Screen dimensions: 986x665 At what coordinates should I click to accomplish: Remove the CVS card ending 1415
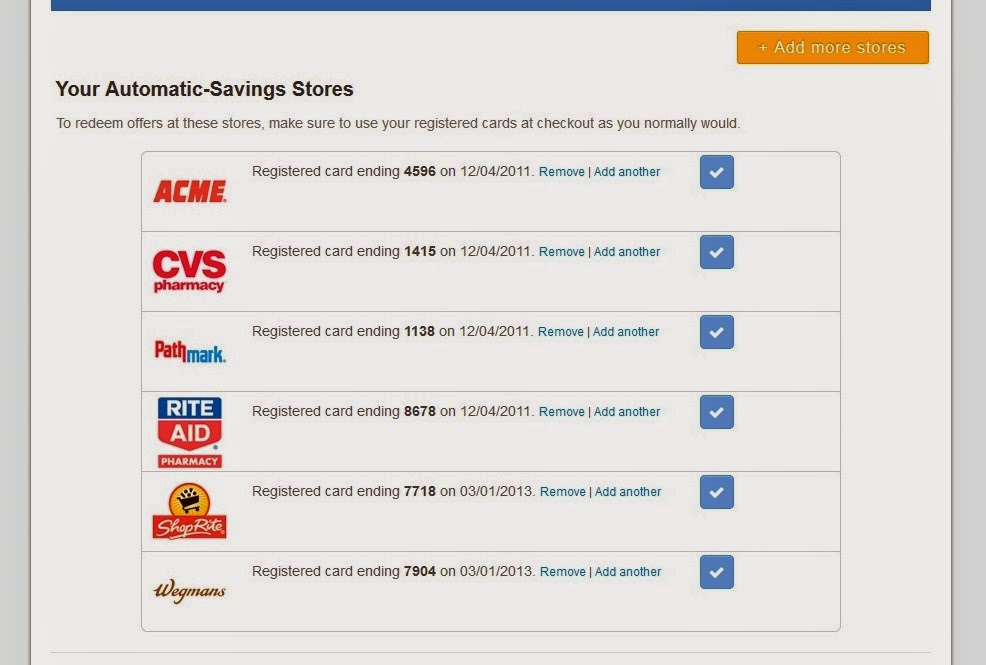[562, 251]
